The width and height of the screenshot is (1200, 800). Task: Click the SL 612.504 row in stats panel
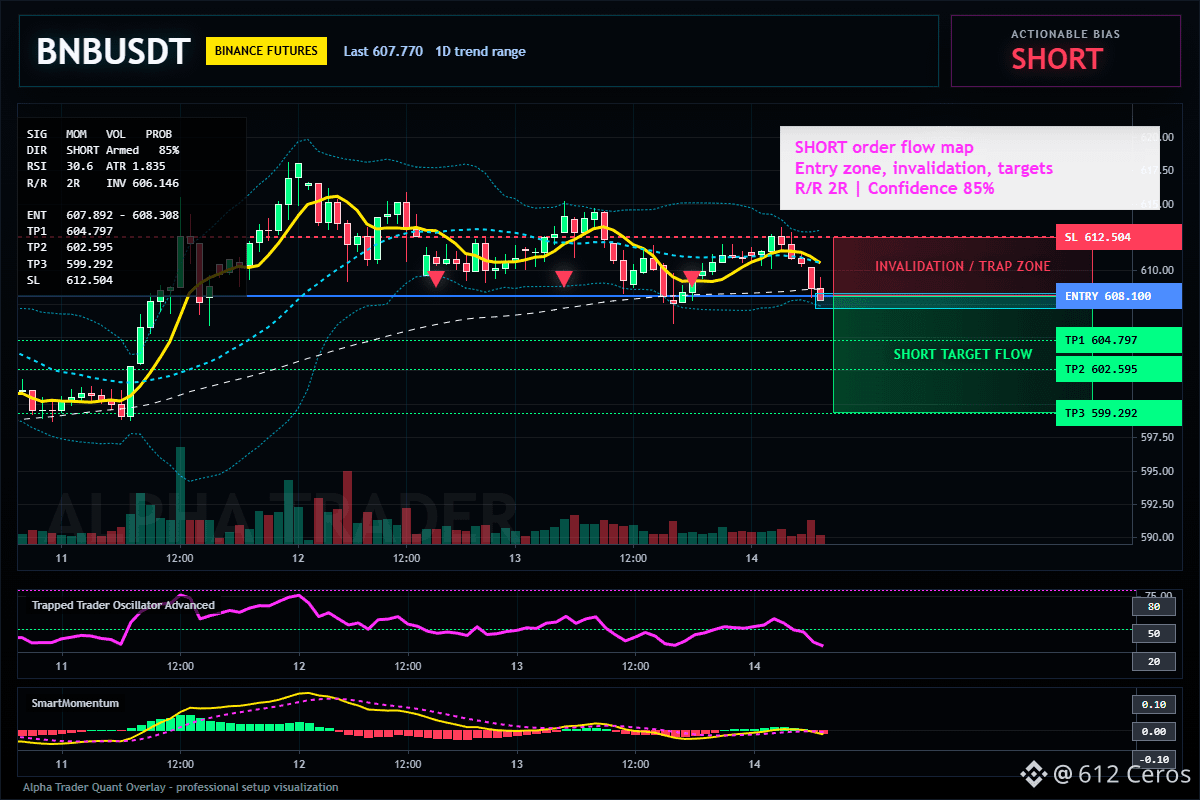70,280
